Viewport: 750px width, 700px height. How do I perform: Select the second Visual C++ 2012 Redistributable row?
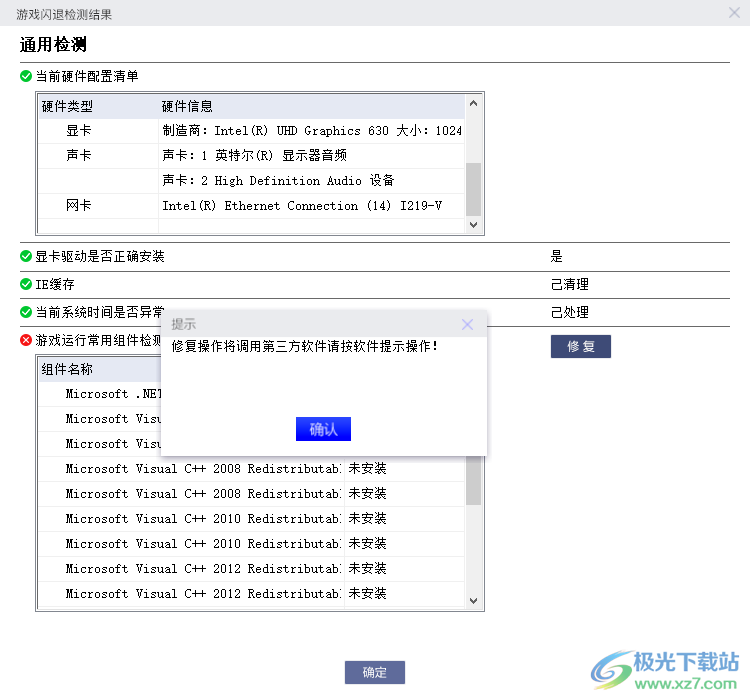coord(251,593)
